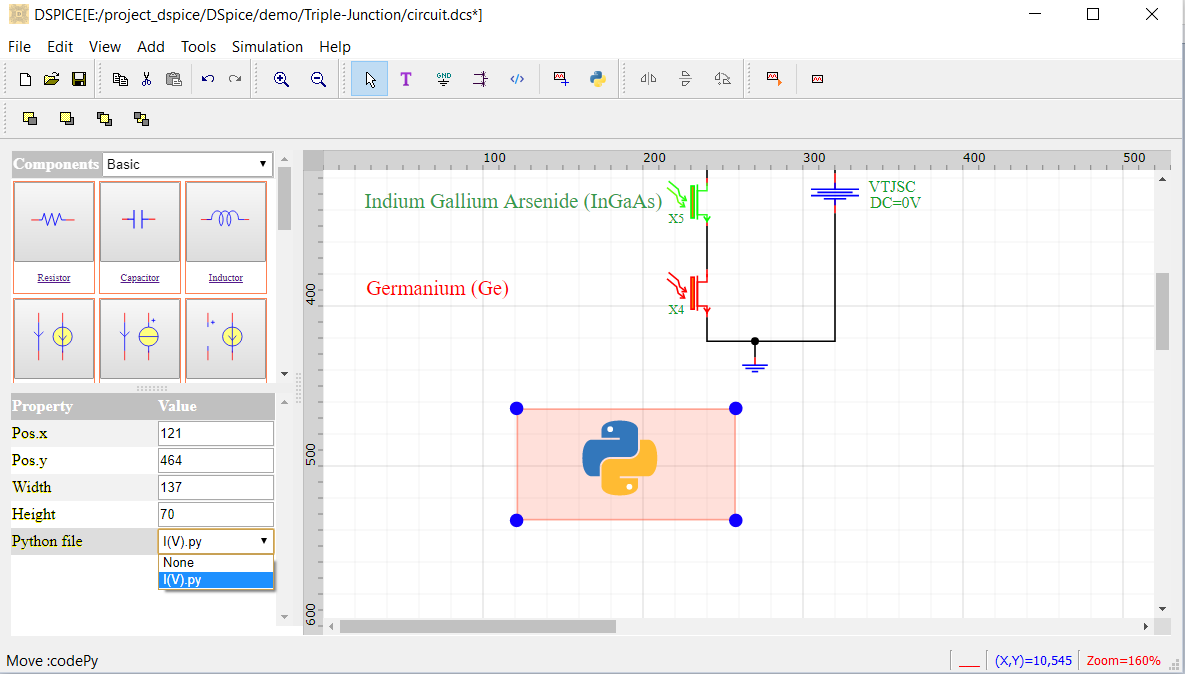
Task: Click the zoom in magnifier icon
Action: coord(282,79)
